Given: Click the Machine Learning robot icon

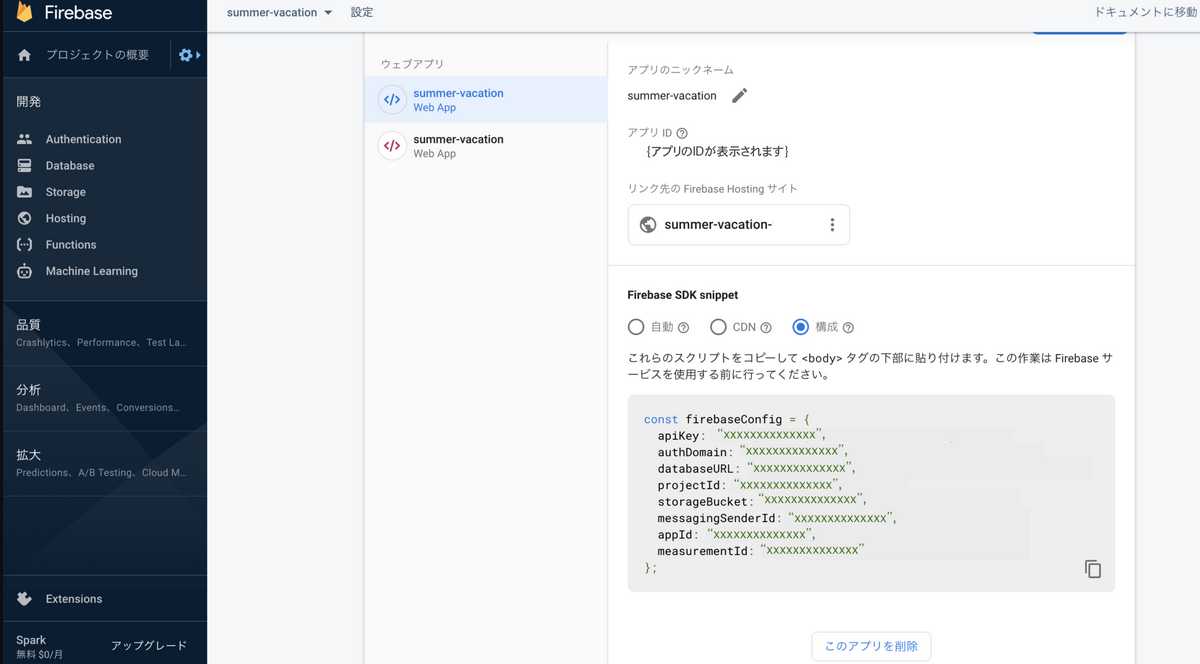Looking at the screenshot, I should pyautogui.click(x=25, y=271).
